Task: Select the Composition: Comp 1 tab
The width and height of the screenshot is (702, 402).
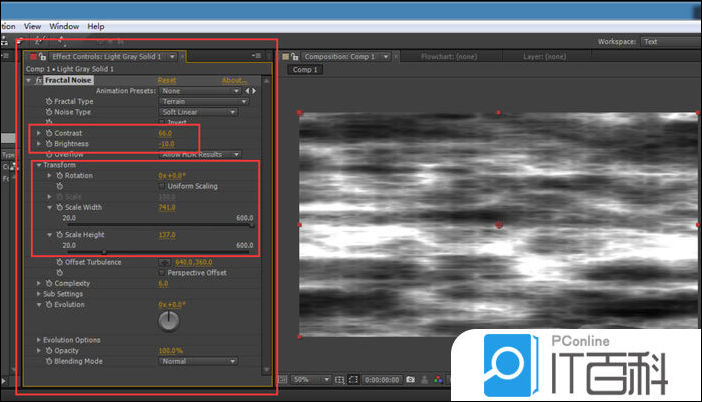Action: [339, 57]
